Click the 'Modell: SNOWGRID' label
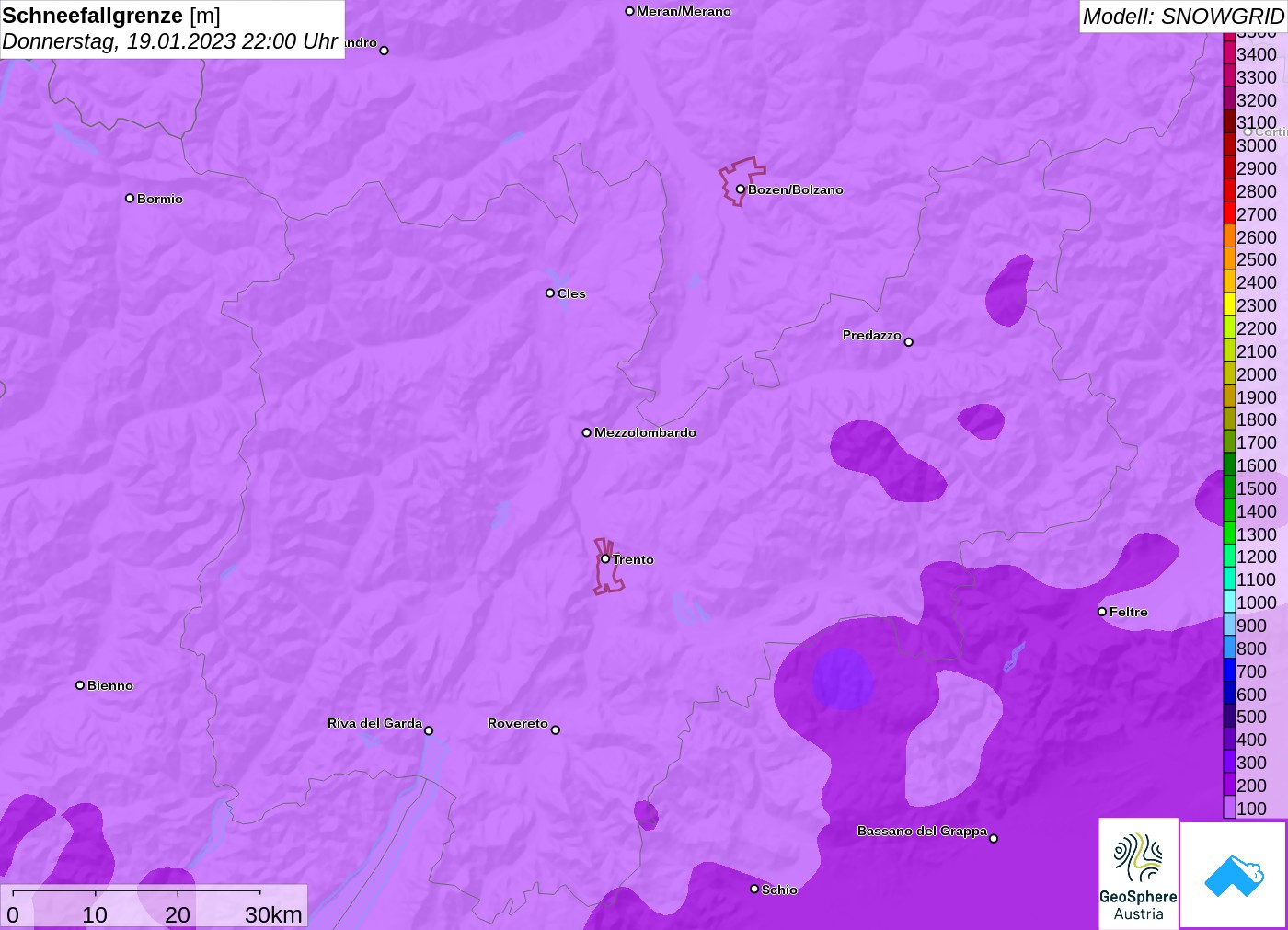Viewport: 1288px width, 930px height. [1183, 17]
